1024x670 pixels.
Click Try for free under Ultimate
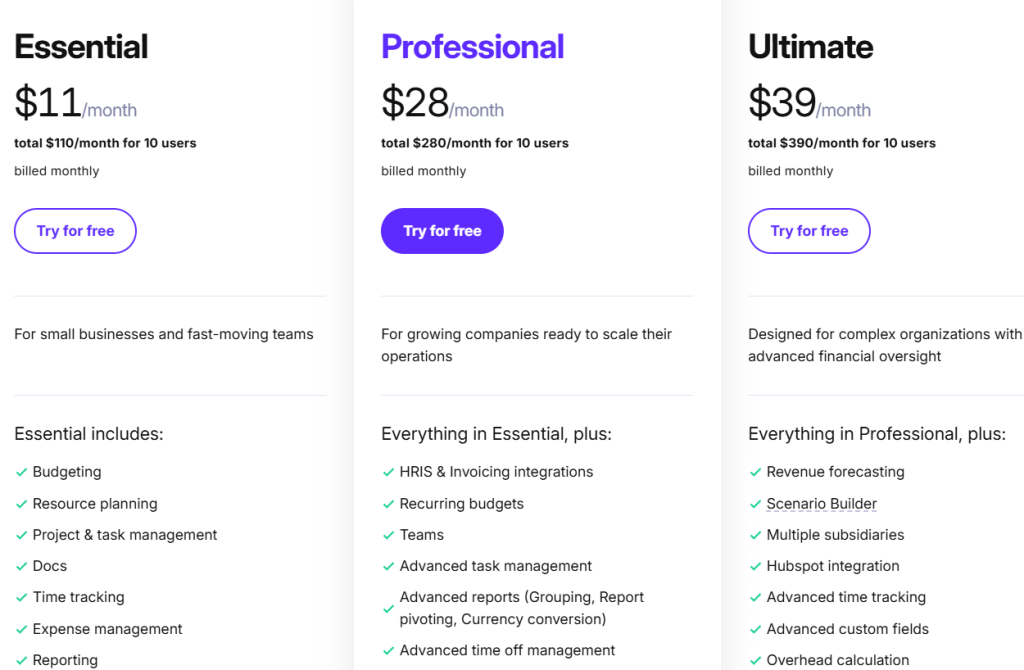pos(809,231)
